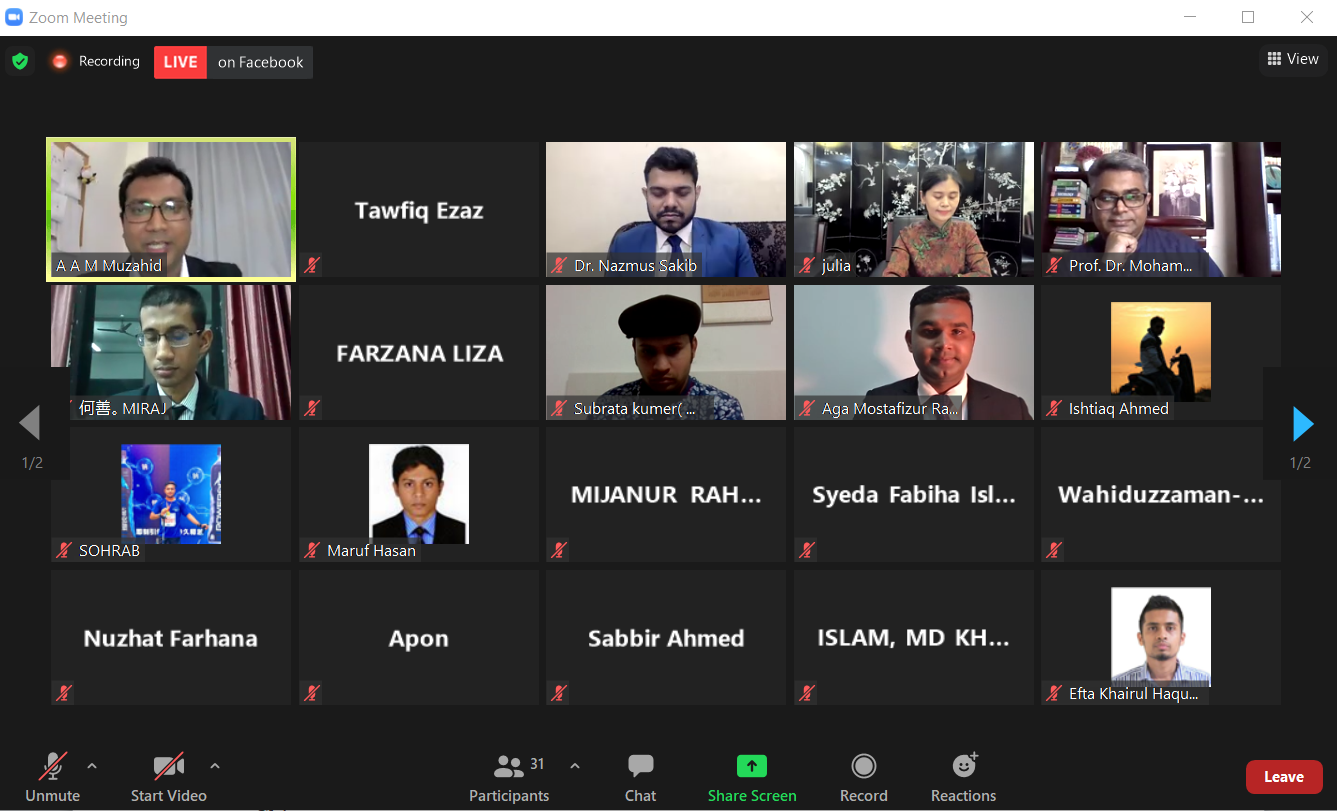This screenshot has height=811, width=1337.
Task: Click the left gallery page arrow
Action: (x=30, y=424)
